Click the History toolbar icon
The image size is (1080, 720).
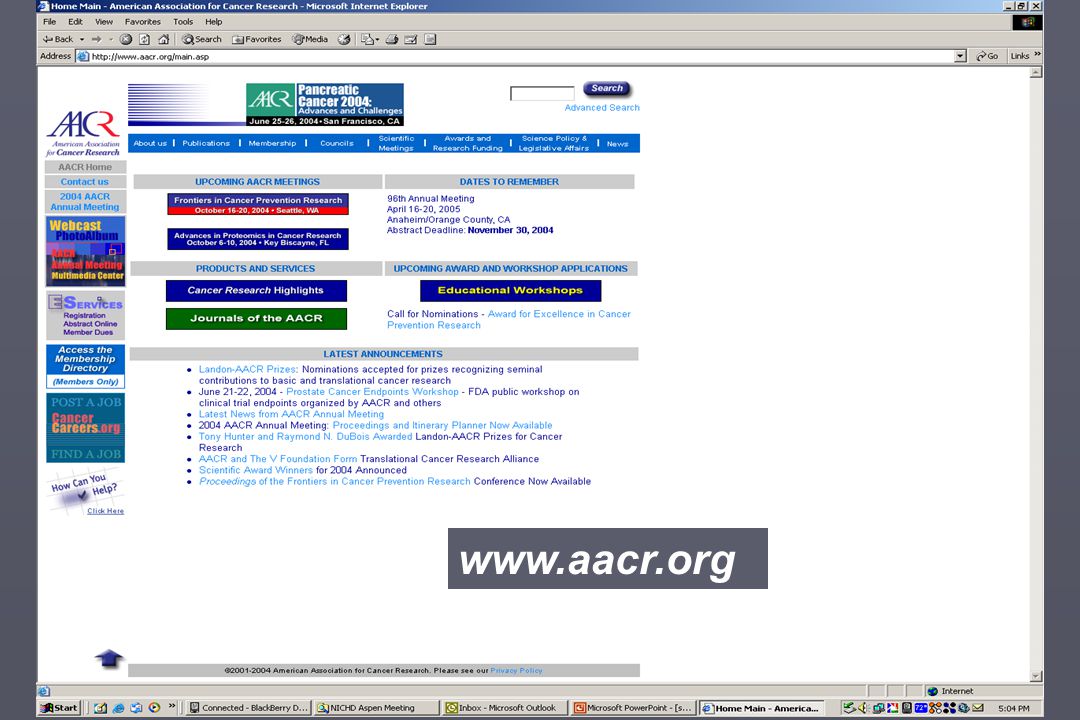click(x=344, y=39)
